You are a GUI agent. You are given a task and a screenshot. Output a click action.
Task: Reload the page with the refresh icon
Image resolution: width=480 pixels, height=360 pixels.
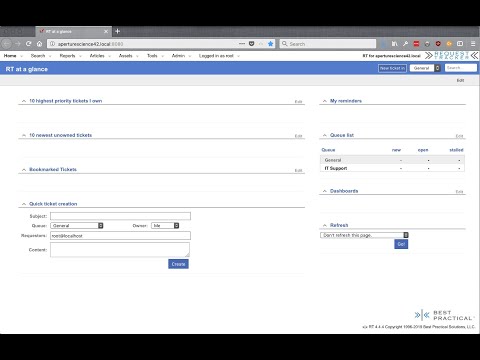tap(29, 44)
